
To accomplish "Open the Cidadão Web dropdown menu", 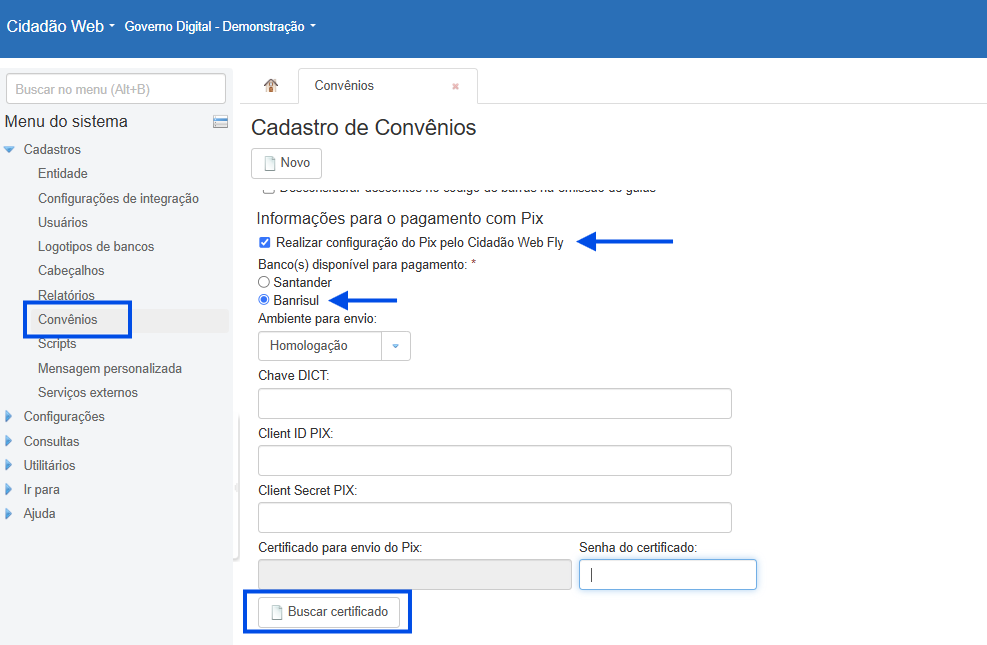I will point(60,26).
